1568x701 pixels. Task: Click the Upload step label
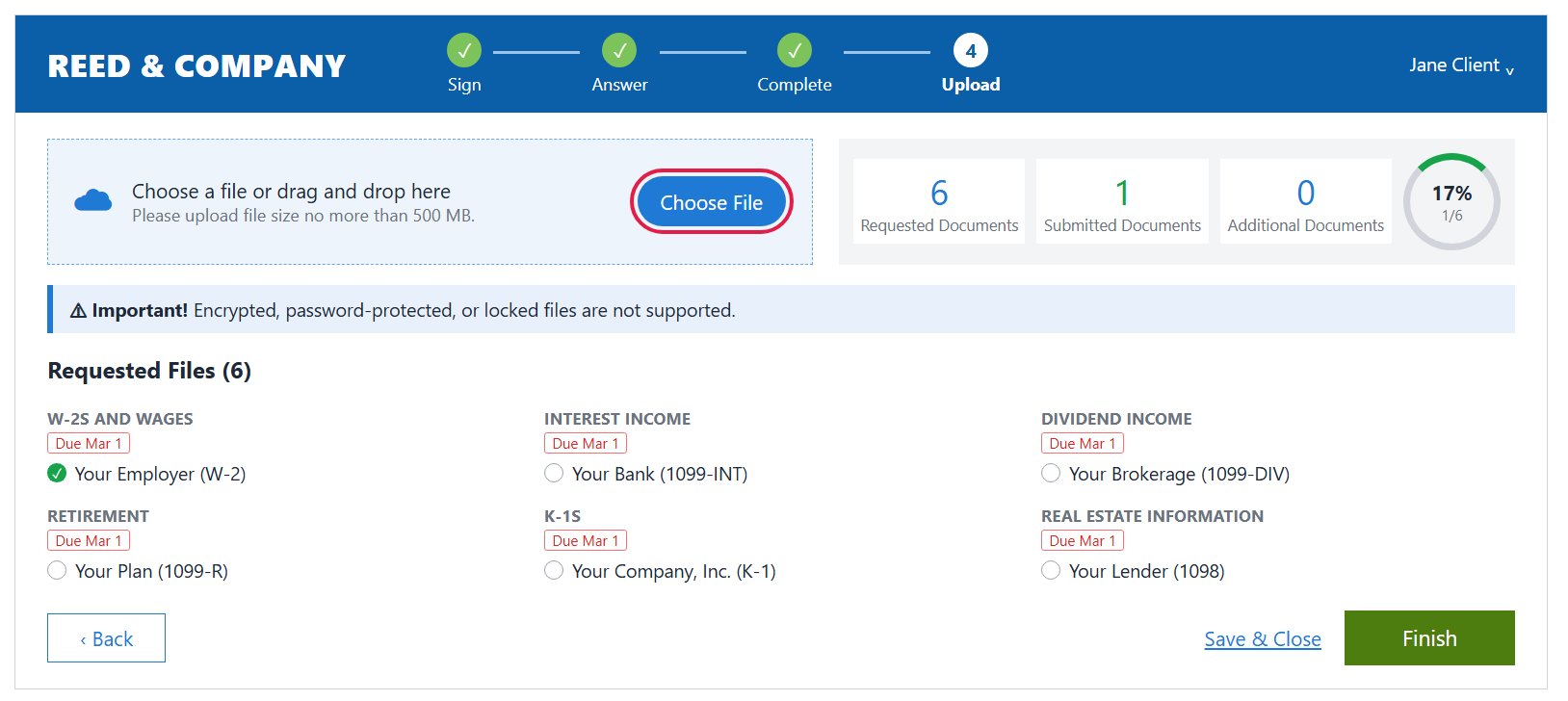(971, 85)
